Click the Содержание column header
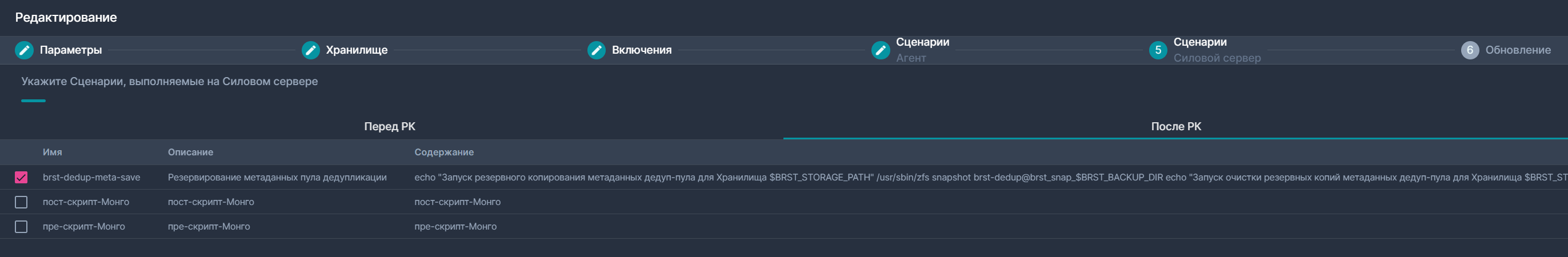The width and height of the screenshot is (1568, 257). pos(444,152)
